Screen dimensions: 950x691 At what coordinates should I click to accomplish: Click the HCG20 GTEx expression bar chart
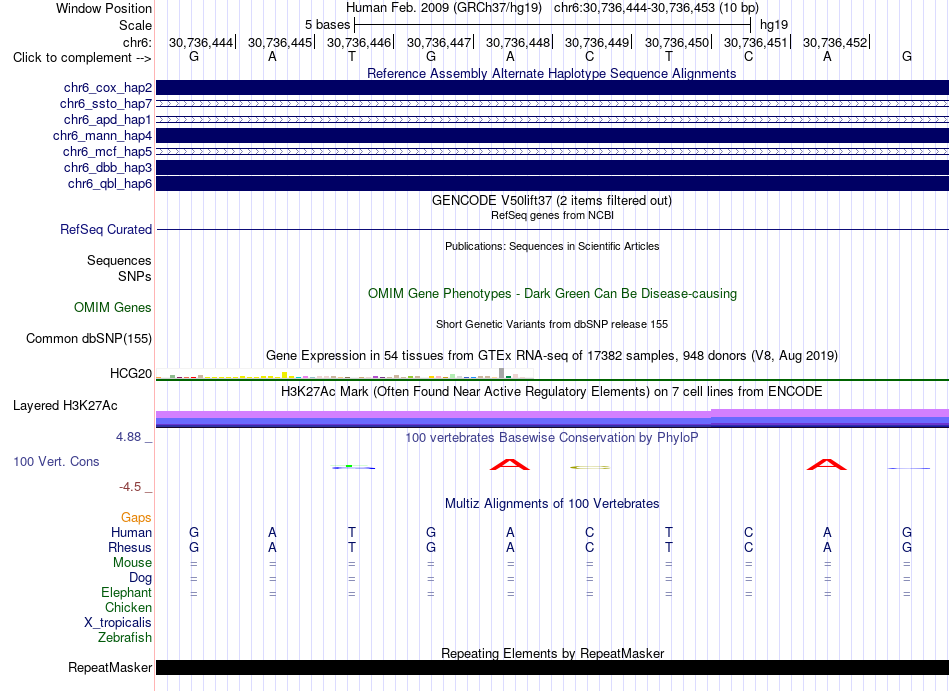tap(345, 374)
